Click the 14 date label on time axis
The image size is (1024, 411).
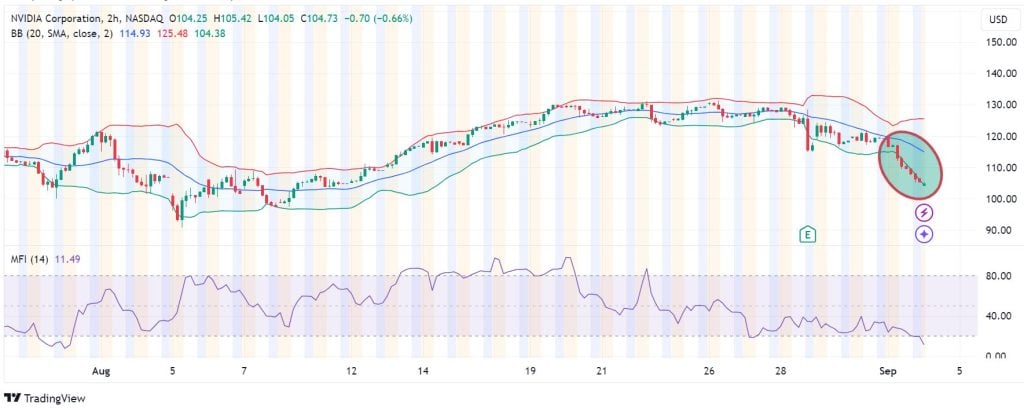[423, 372]
